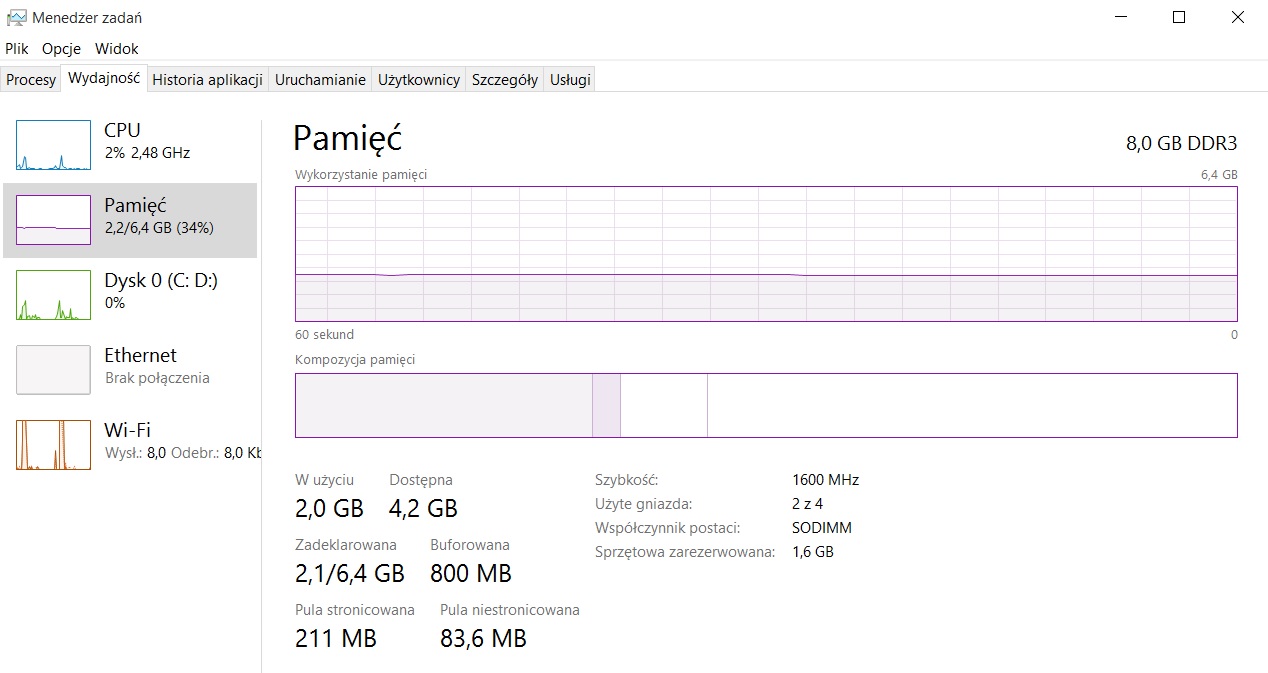
Task: Open the Usługi tab
Action: coord(570,80)
